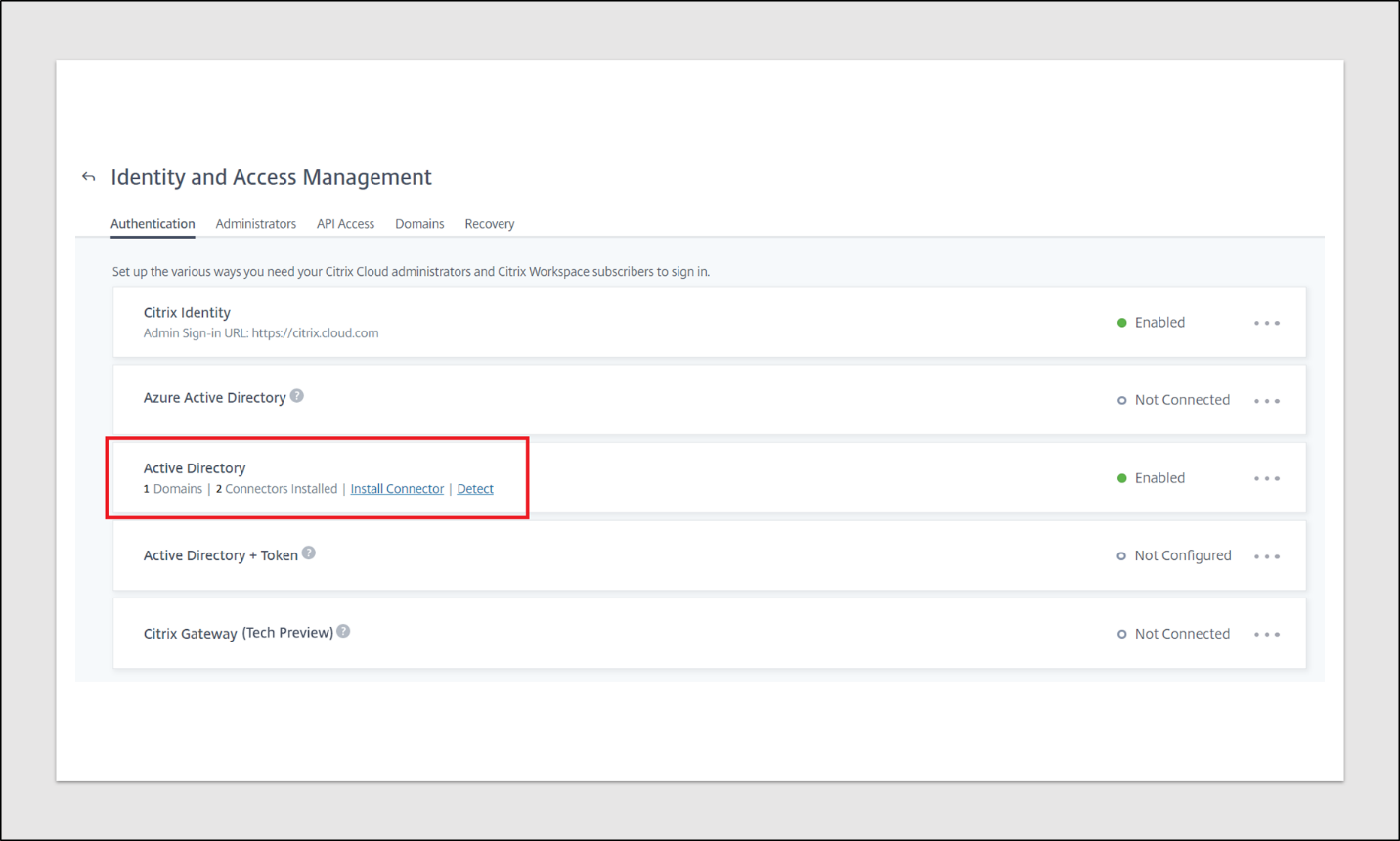Image resolution: width=1400 pixels, height=841 pixels.
Task: Click the Citrix Identity Enabled status
Action: click(1152, 323)
